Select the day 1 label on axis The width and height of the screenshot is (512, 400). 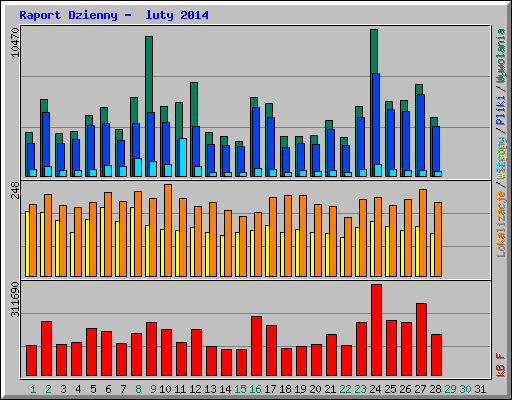click(33, 389)
